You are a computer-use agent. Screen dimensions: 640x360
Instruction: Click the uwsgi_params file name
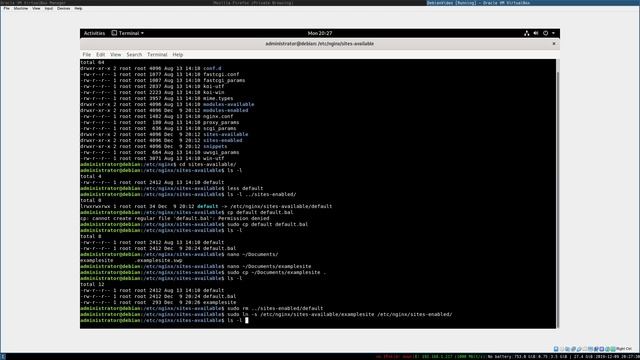tap(221, 152)
